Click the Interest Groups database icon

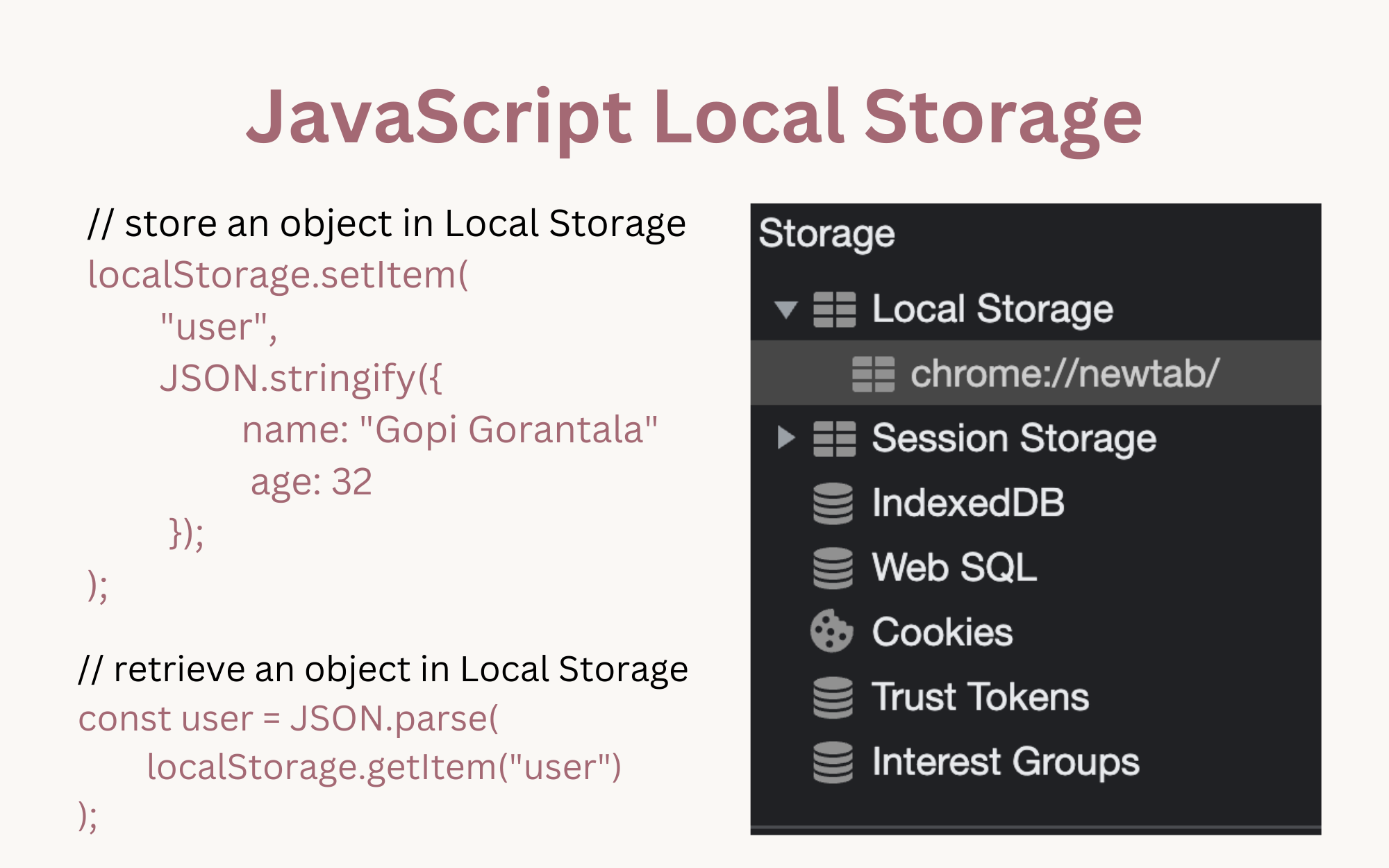pos(833,762)
